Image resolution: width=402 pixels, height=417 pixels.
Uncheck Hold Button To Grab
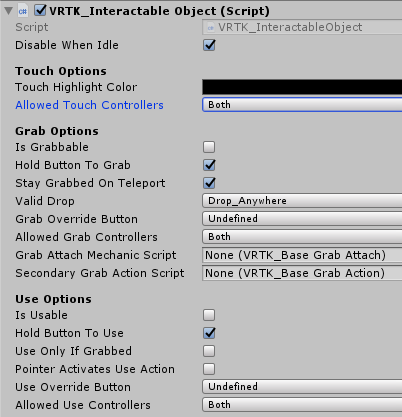pos(209,165)
